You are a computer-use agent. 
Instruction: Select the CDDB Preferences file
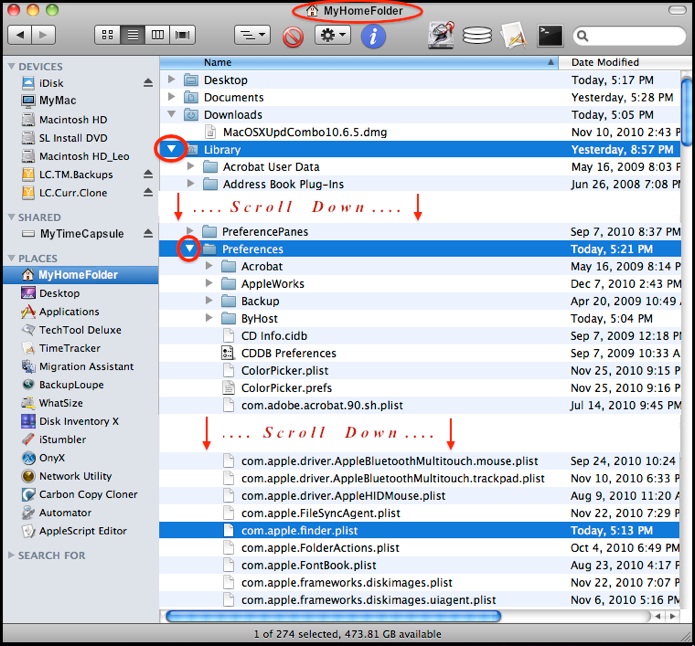pyautogui.click(x=289, y=353)
